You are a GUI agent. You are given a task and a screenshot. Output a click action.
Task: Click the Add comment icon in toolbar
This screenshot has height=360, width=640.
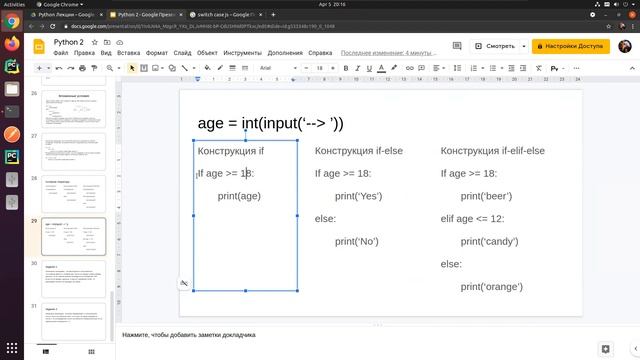pos(421,68)
